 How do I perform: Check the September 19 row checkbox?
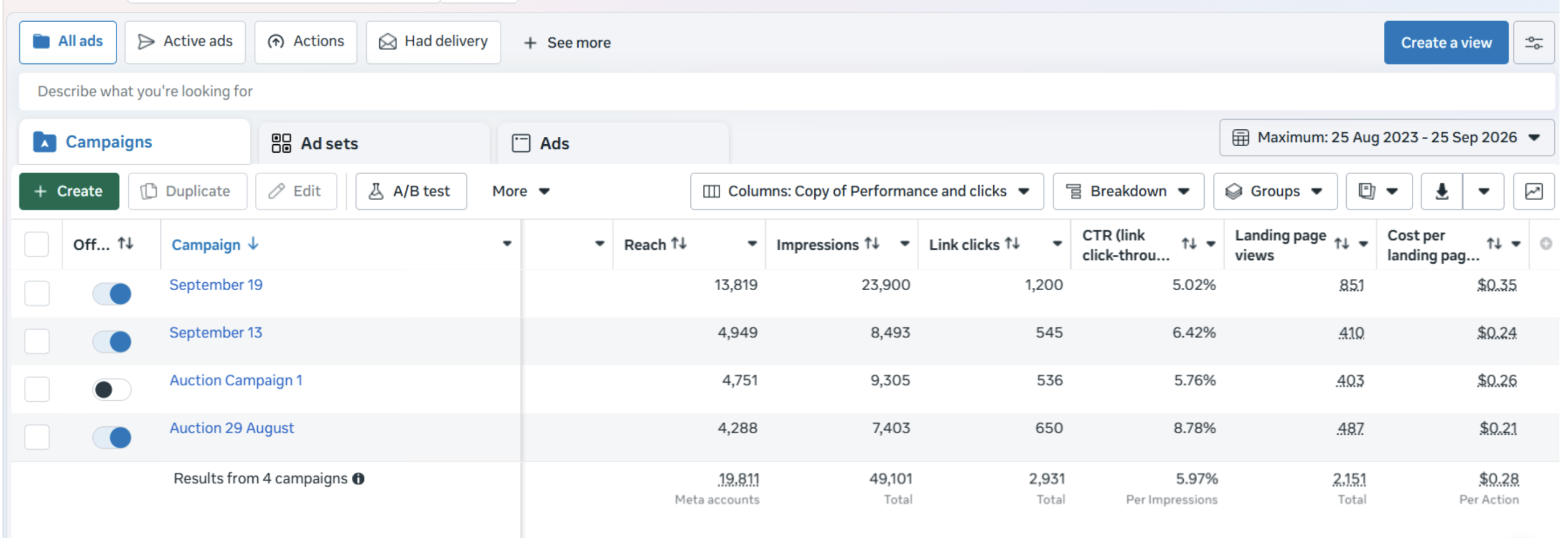[x=36, y=294]
